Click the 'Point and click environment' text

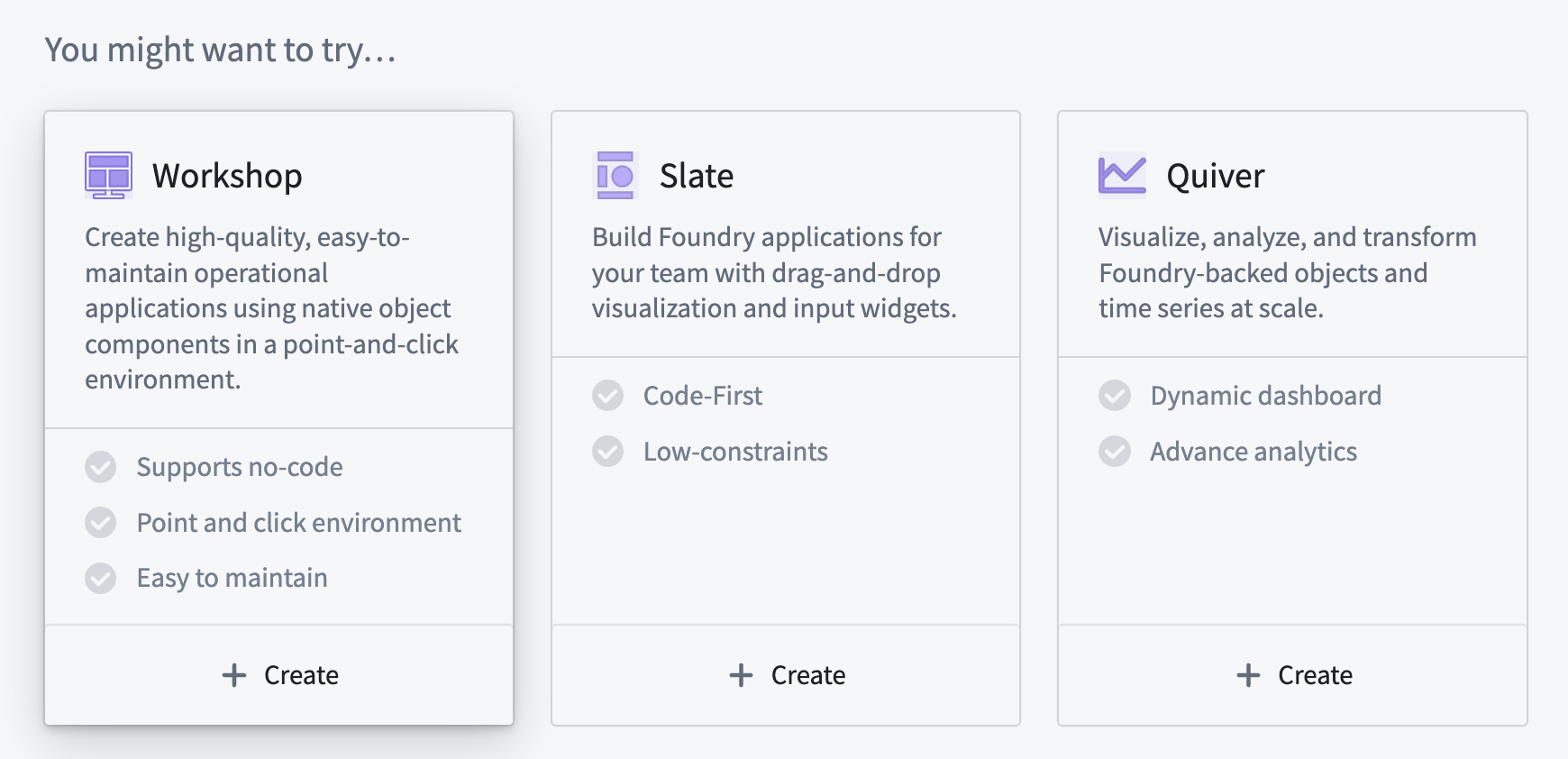(x=299, y=523)
